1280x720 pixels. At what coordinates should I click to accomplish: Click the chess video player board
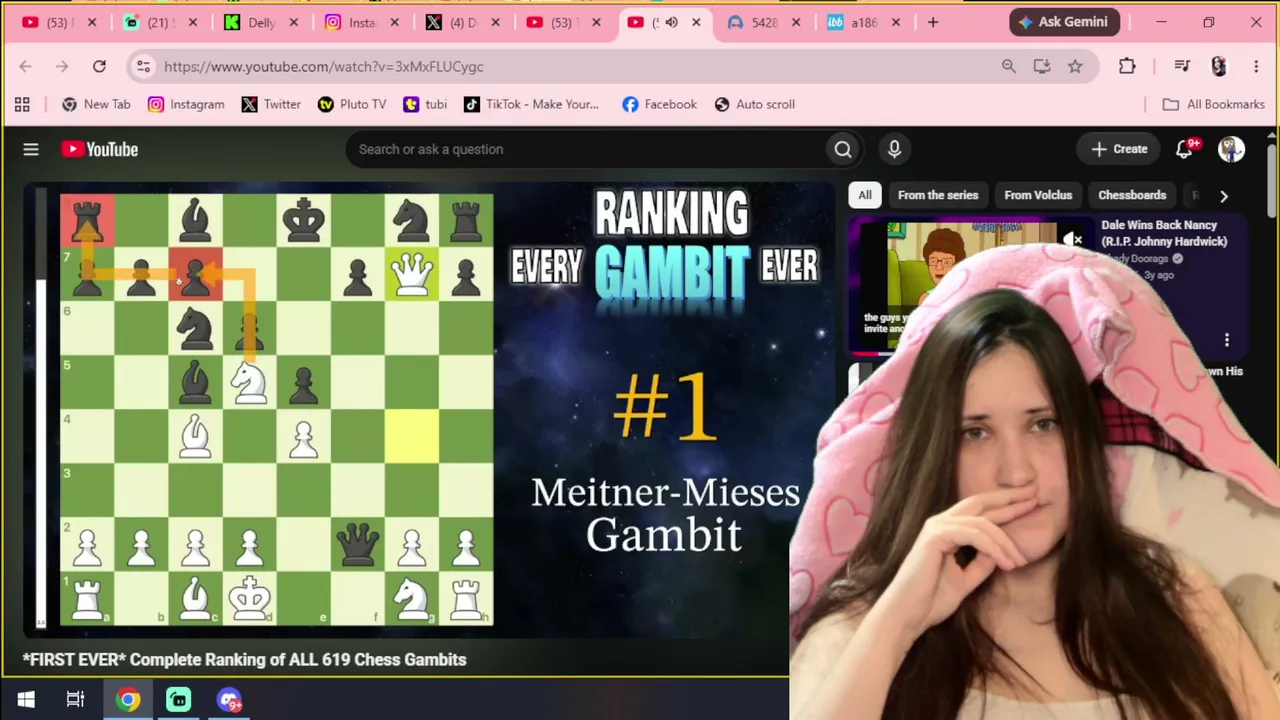tap(276, 410)
